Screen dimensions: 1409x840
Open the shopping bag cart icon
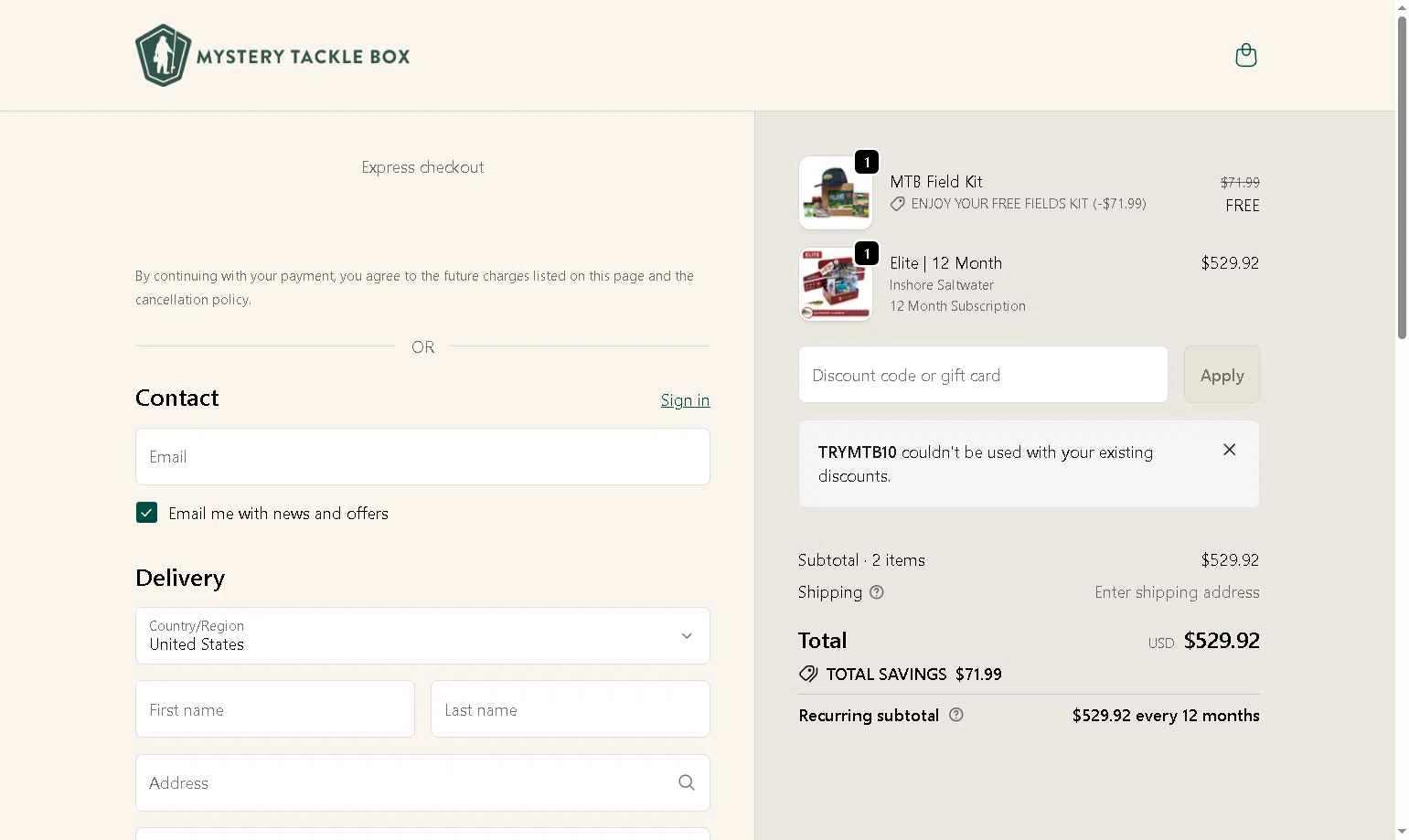tap(1245, 56)
